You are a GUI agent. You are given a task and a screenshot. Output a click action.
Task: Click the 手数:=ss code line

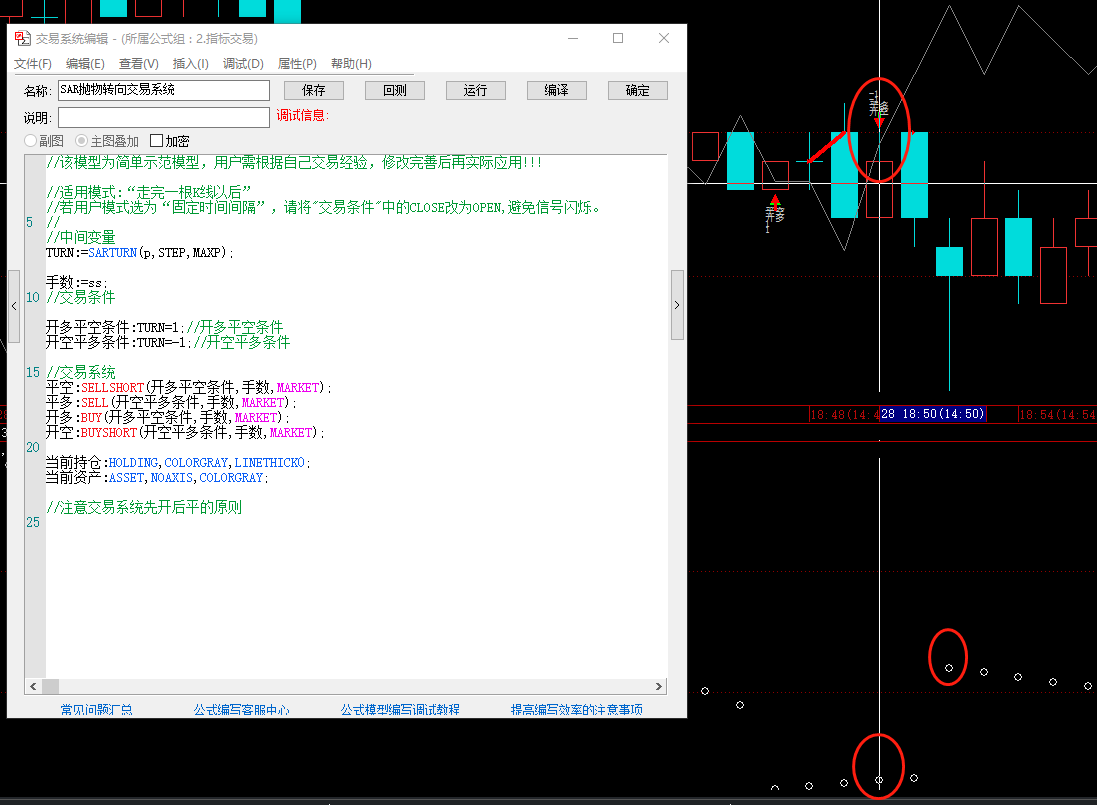pyautogui.click(x=76, y=283)
